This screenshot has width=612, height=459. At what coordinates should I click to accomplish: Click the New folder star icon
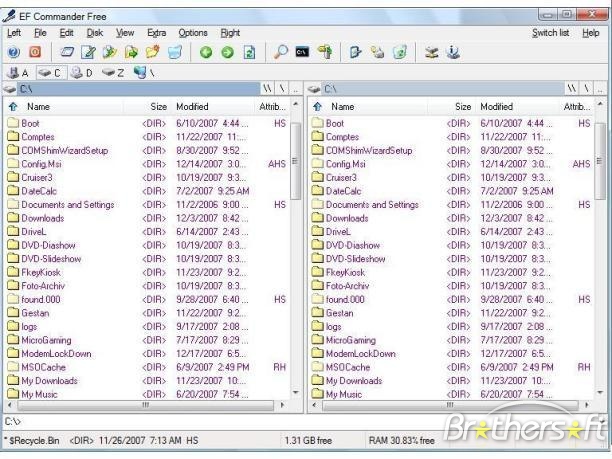pos(153,52)
